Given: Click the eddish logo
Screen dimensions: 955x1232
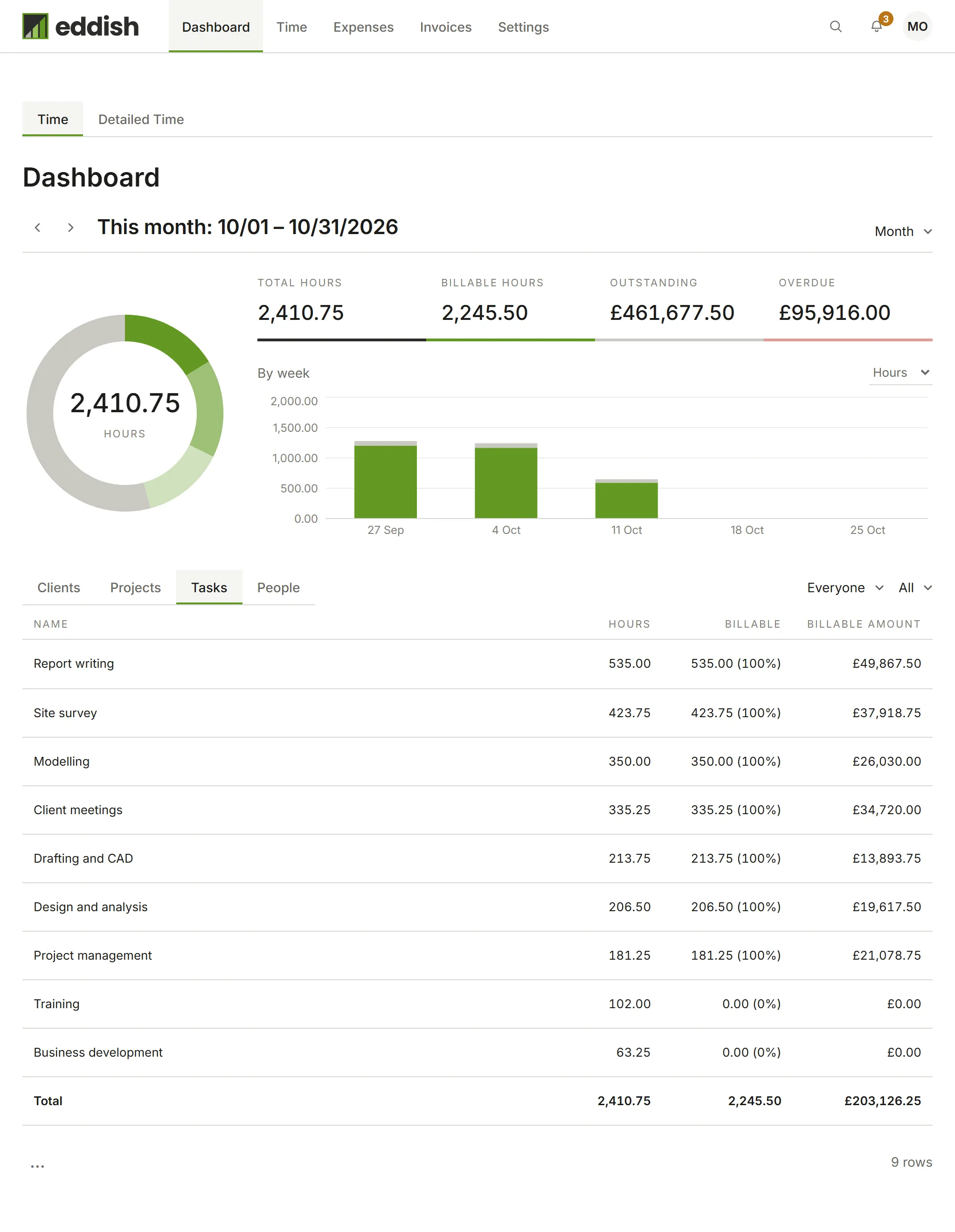Looking at the screenshot, I should pyautogui.click(x=81, y=27).
